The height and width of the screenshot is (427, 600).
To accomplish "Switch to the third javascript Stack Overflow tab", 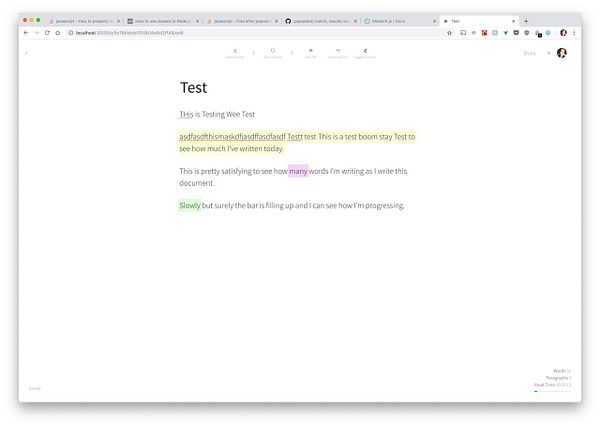I will (x=240, y=21).
